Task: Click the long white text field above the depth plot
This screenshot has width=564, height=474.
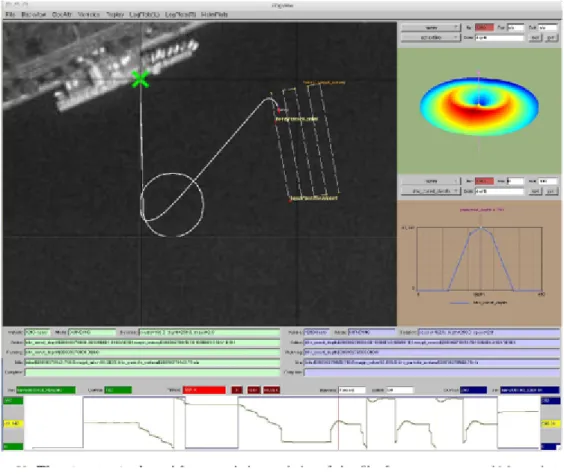Action: click(x=499, y=191)
